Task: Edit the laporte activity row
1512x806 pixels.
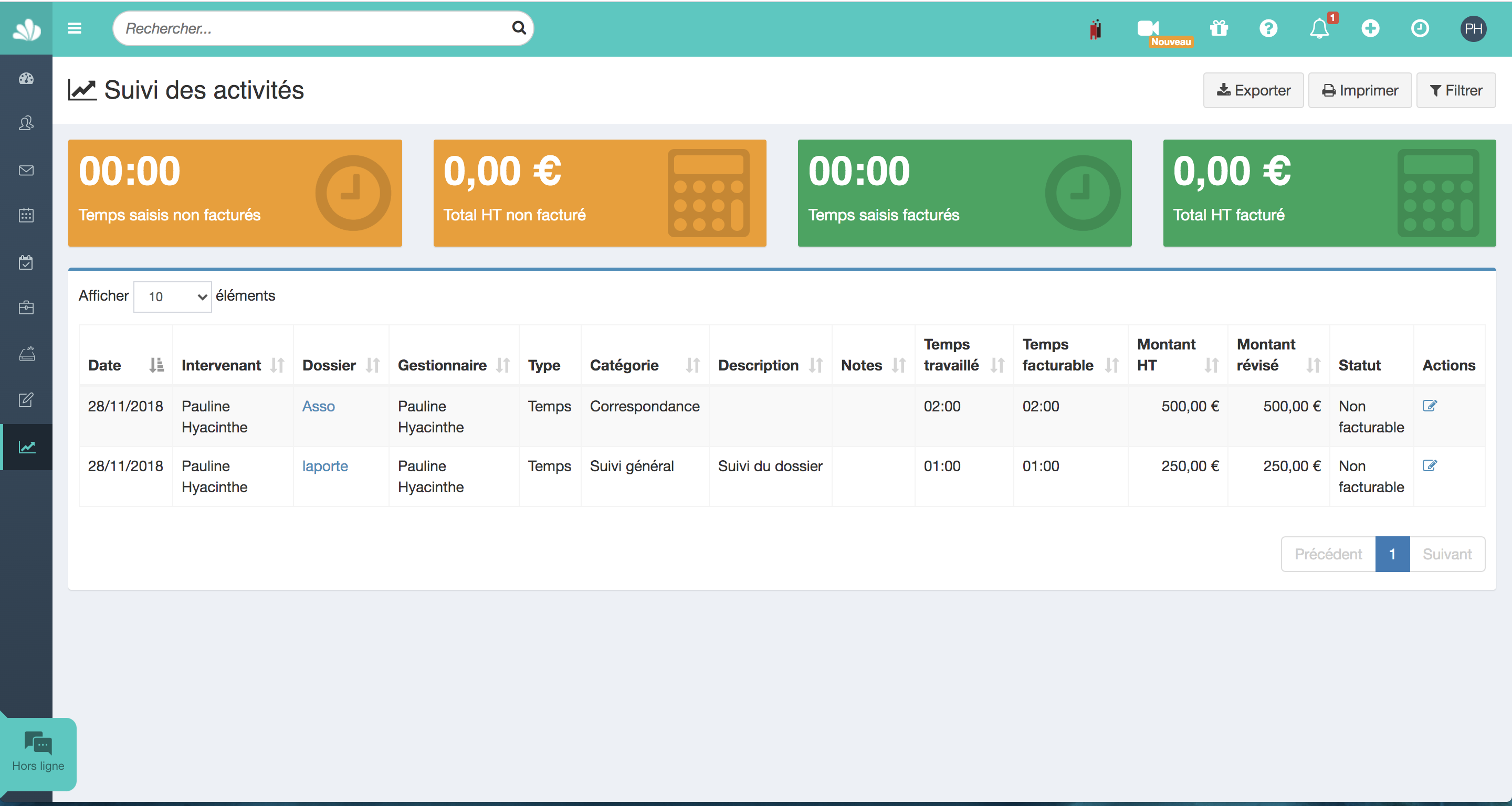Action: (1429, 465)
